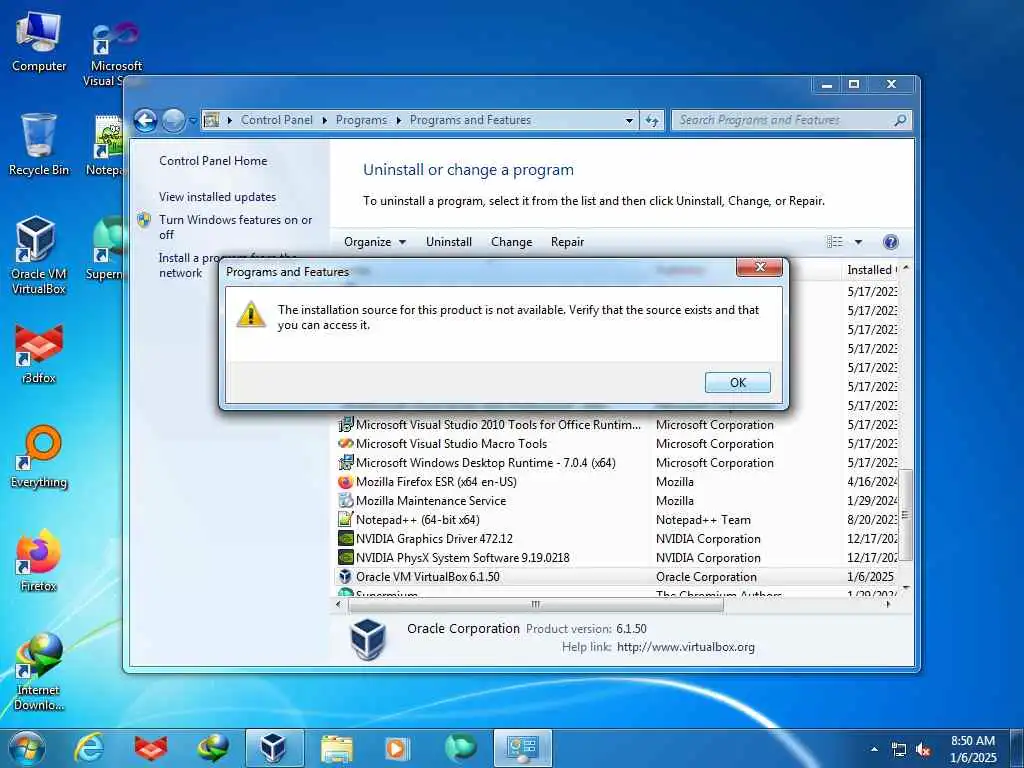Select the Programs breadcrumb segment

[361, 120]
